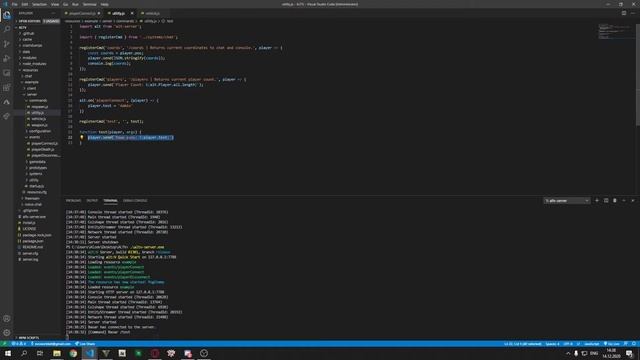Open the Terminal menu
This screenshot has width=640, height=360.
[x=89, y=4]
